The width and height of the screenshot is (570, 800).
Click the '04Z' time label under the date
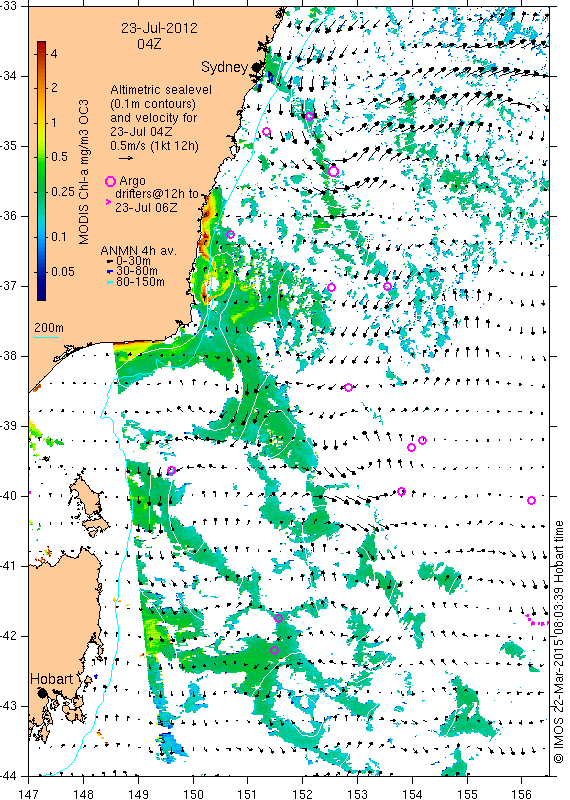pyautogui.click(x=149, y=44)
